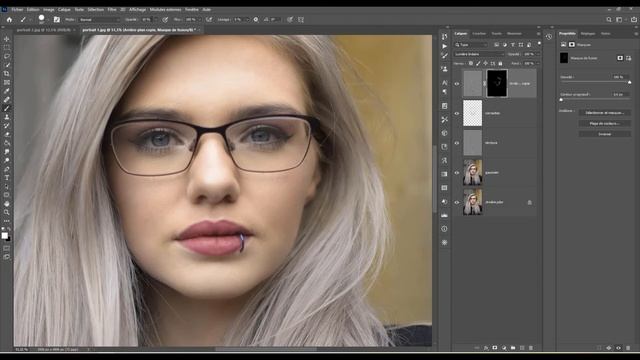Click the delete layer trash icon

pos(531,348)
